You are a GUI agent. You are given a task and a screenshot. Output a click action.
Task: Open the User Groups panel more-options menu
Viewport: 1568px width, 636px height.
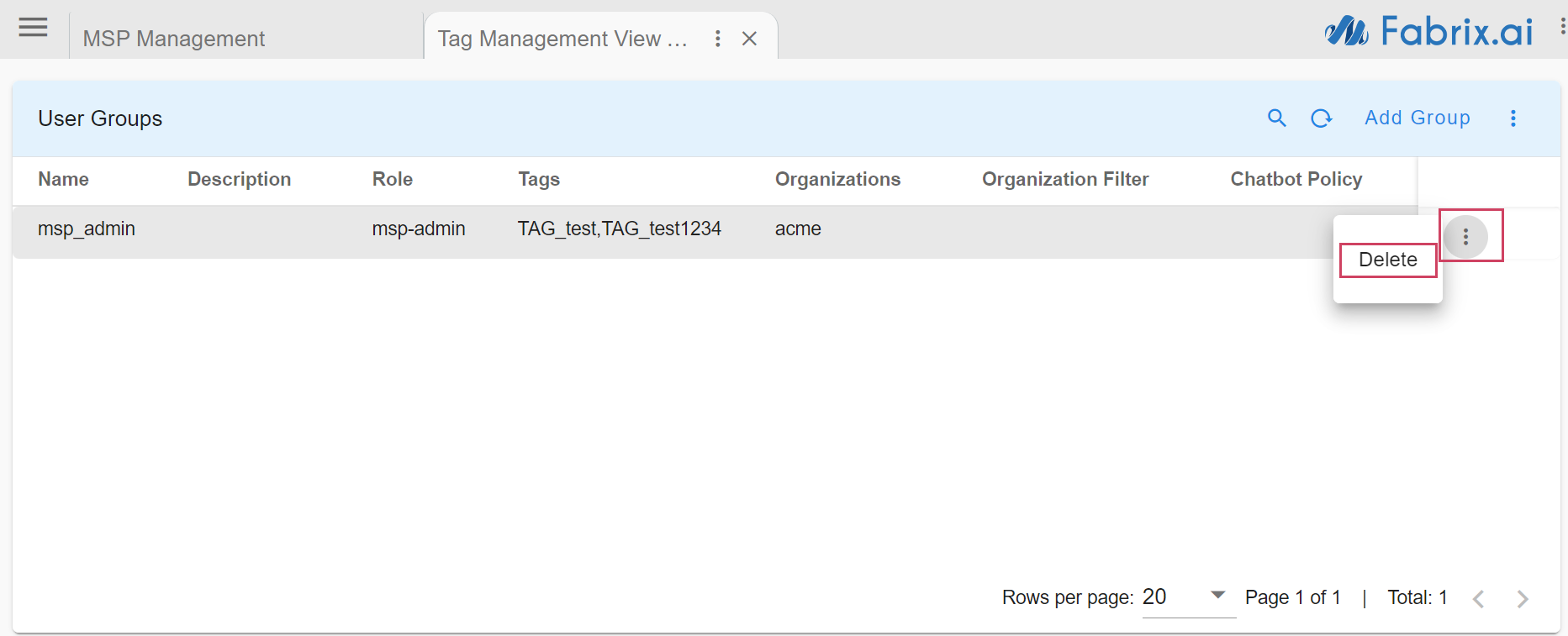1513,118
